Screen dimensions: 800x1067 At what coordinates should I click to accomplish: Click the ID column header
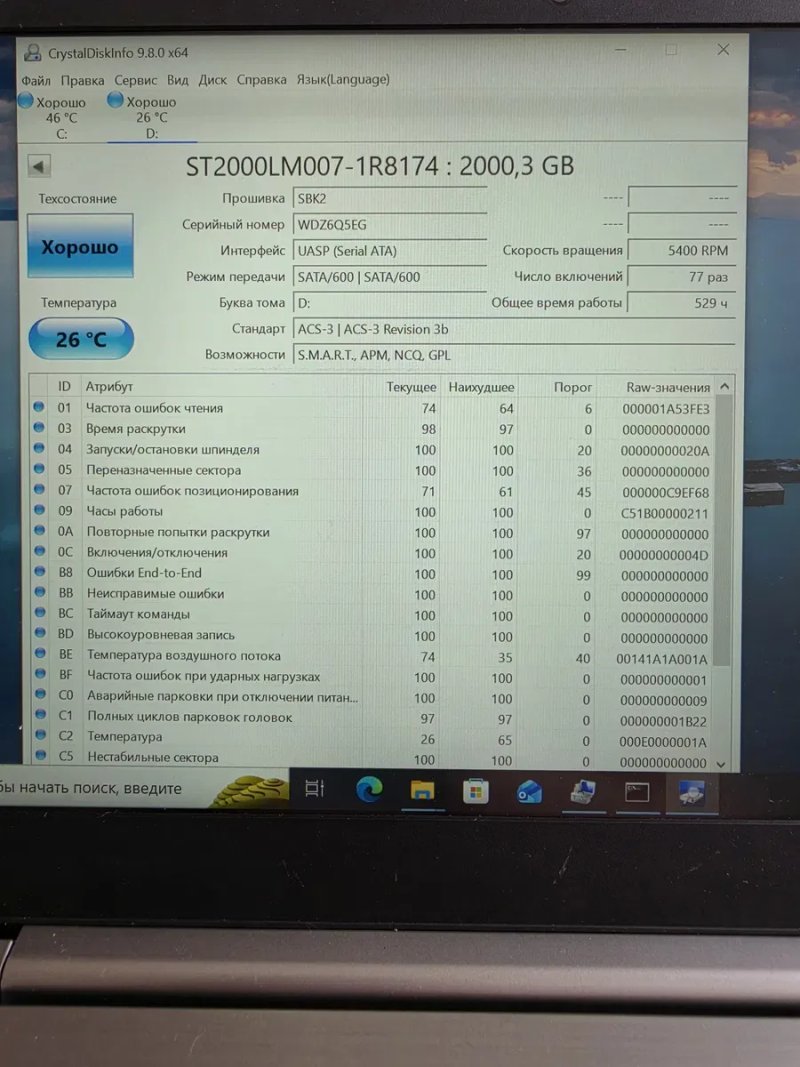[x=64, y=387]
